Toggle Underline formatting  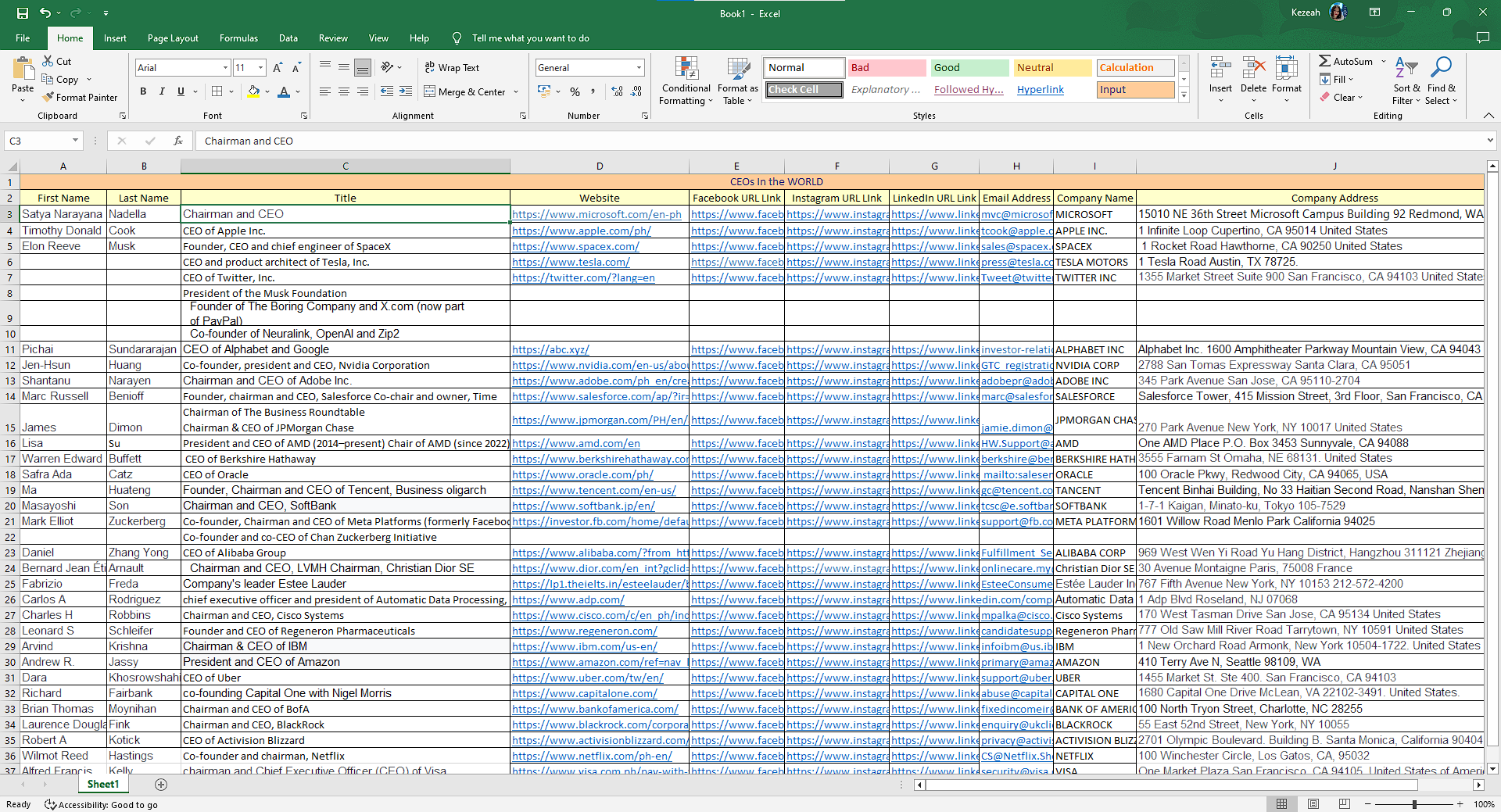[181, 91]
